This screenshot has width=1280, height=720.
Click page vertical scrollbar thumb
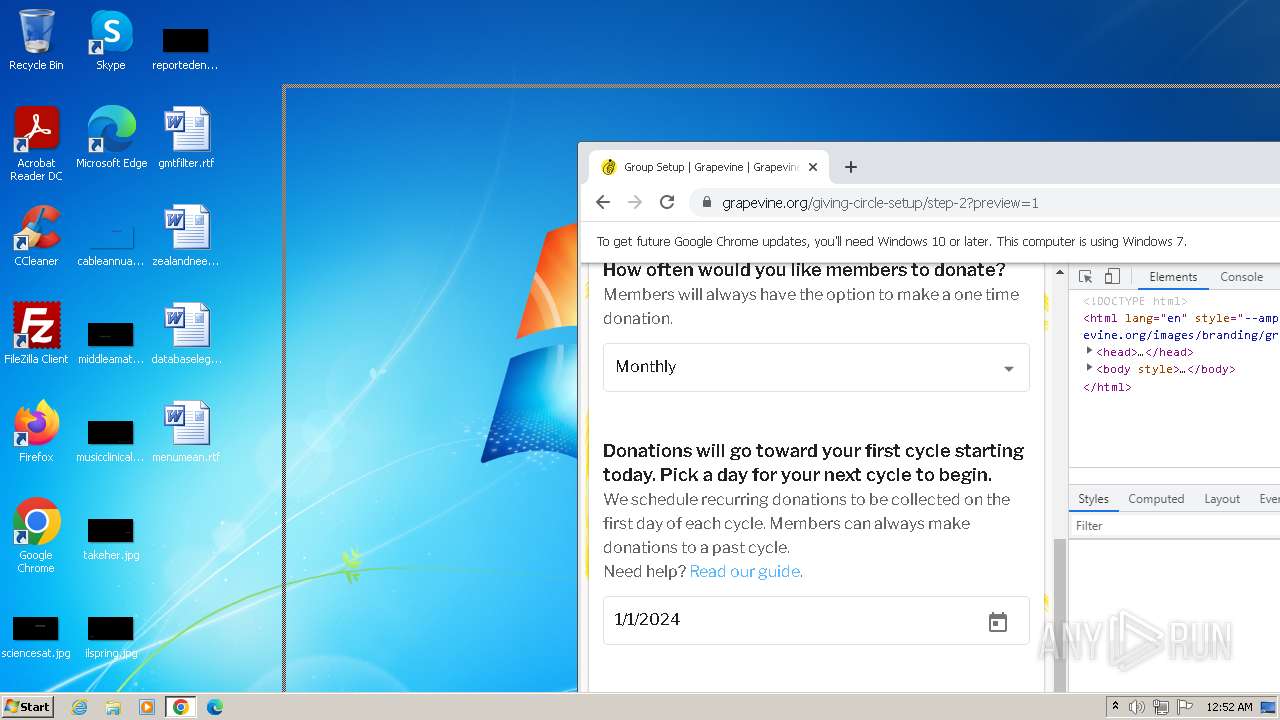click(x=1060, y=617)
